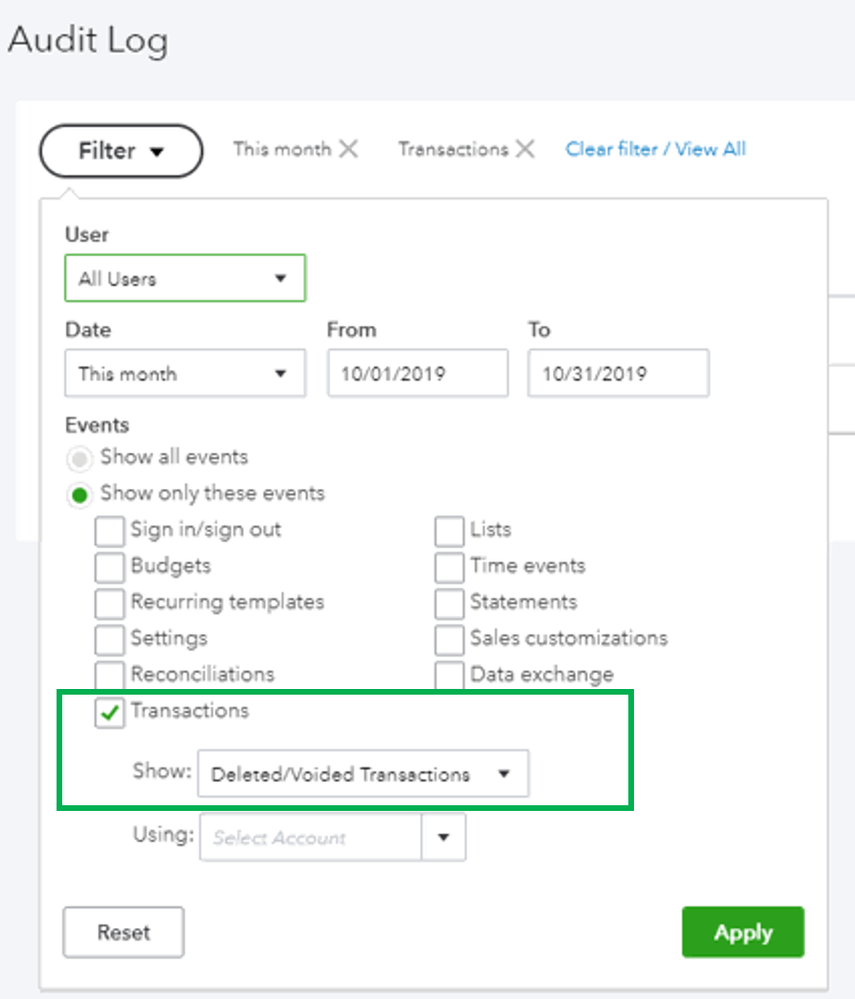Remove the Transactions filter chip

(525, 149)
